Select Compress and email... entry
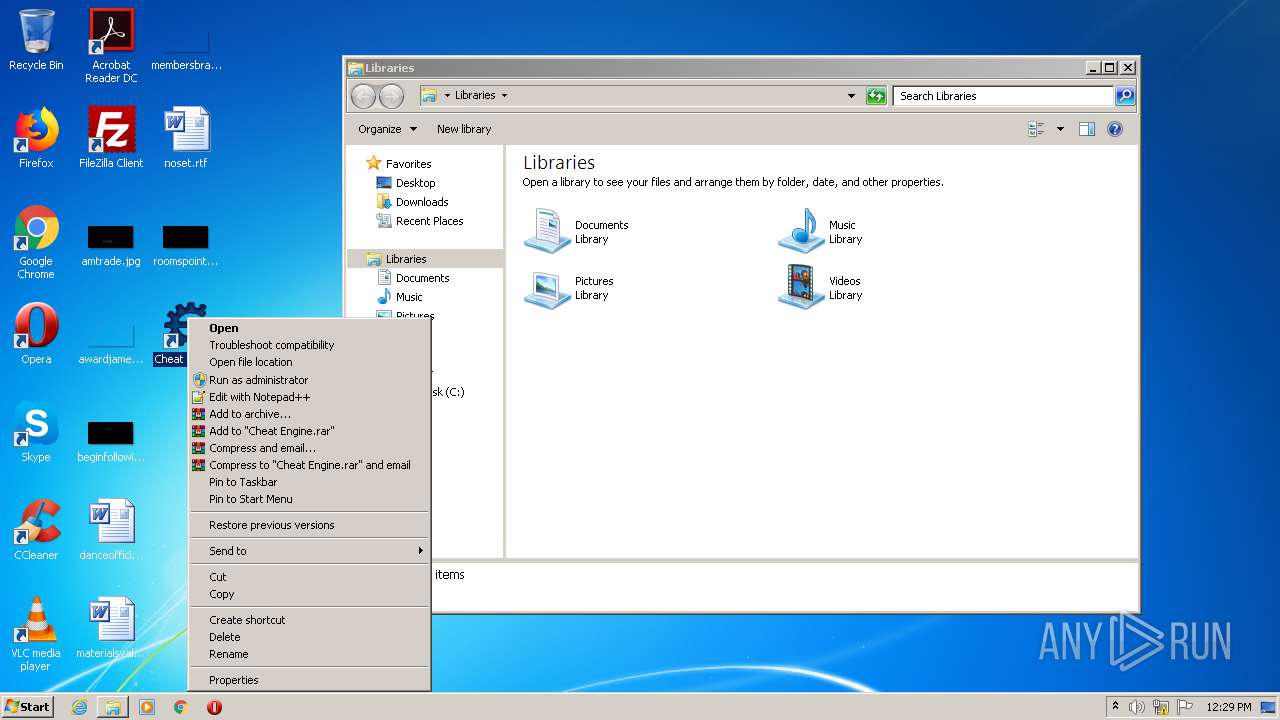The width and height of the screenshot is (1280, 720). (310, 448)
